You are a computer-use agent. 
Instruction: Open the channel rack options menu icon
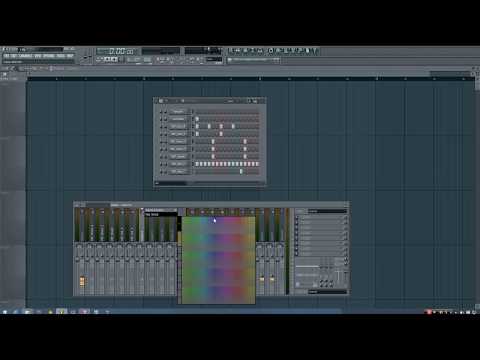161,101
